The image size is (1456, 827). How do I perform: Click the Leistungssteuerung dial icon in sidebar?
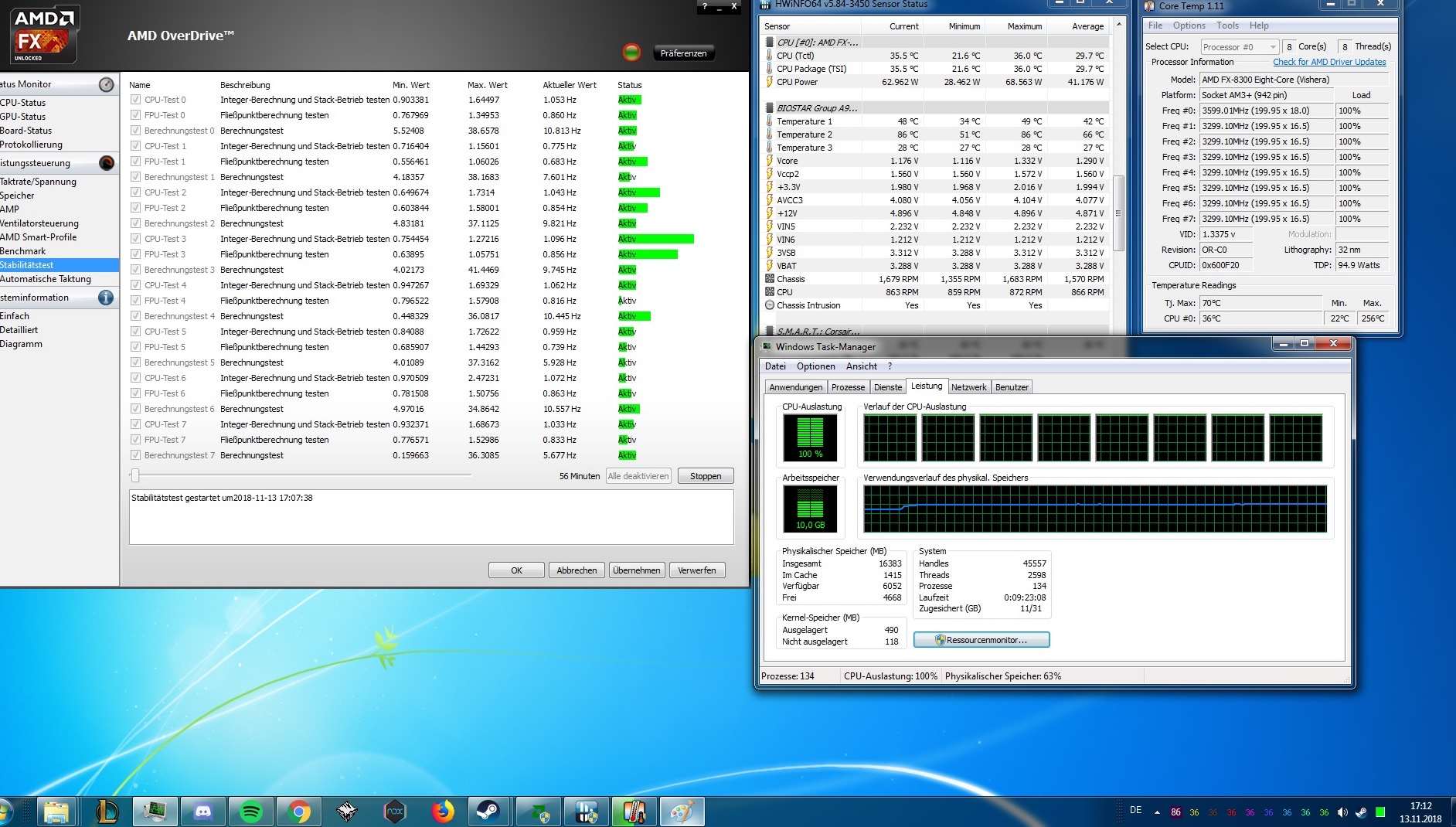[107, 163]
